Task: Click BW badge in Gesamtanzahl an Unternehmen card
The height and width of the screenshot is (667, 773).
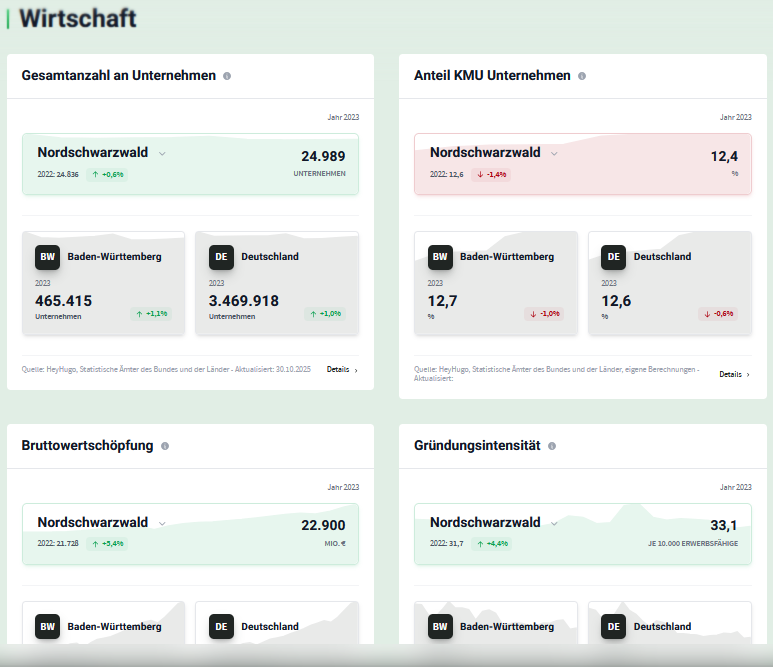Action: click(x=47, y=257)
